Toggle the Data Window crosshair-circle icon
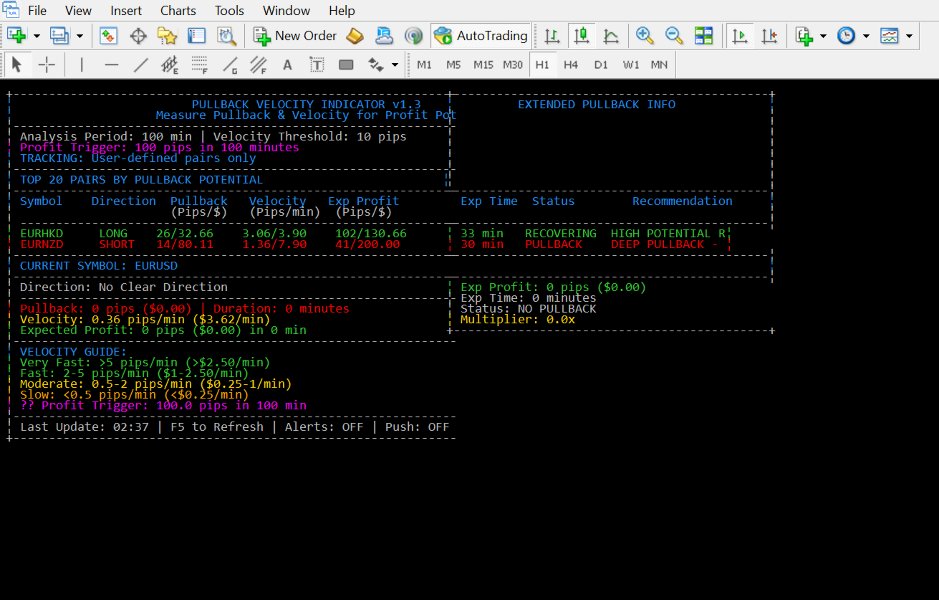The height and width of the screenshot is (600, 939). click(x=138, y=36)
